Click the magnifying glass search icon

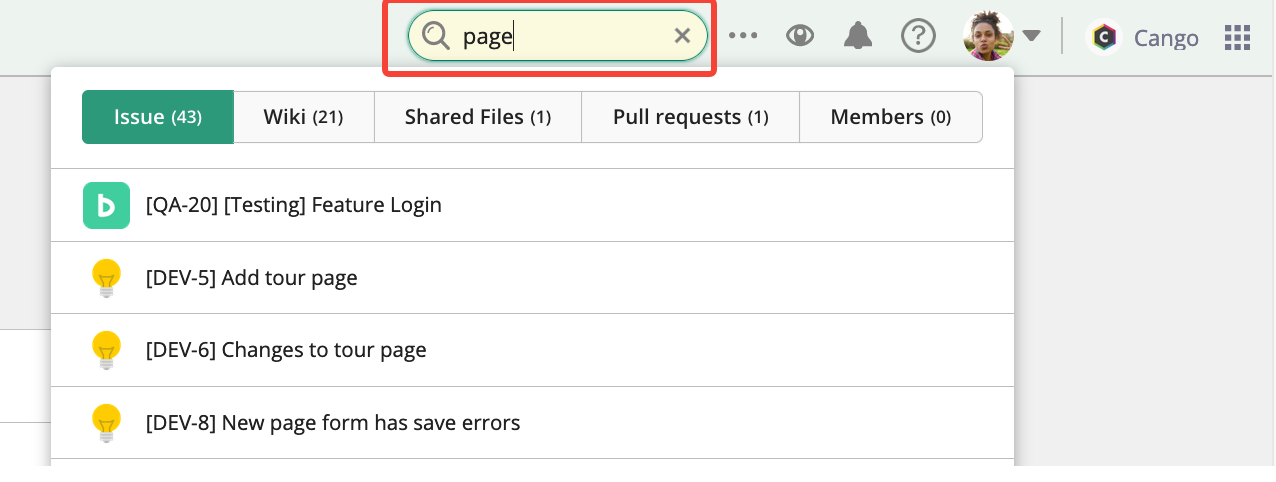click(x=437, y=37)
